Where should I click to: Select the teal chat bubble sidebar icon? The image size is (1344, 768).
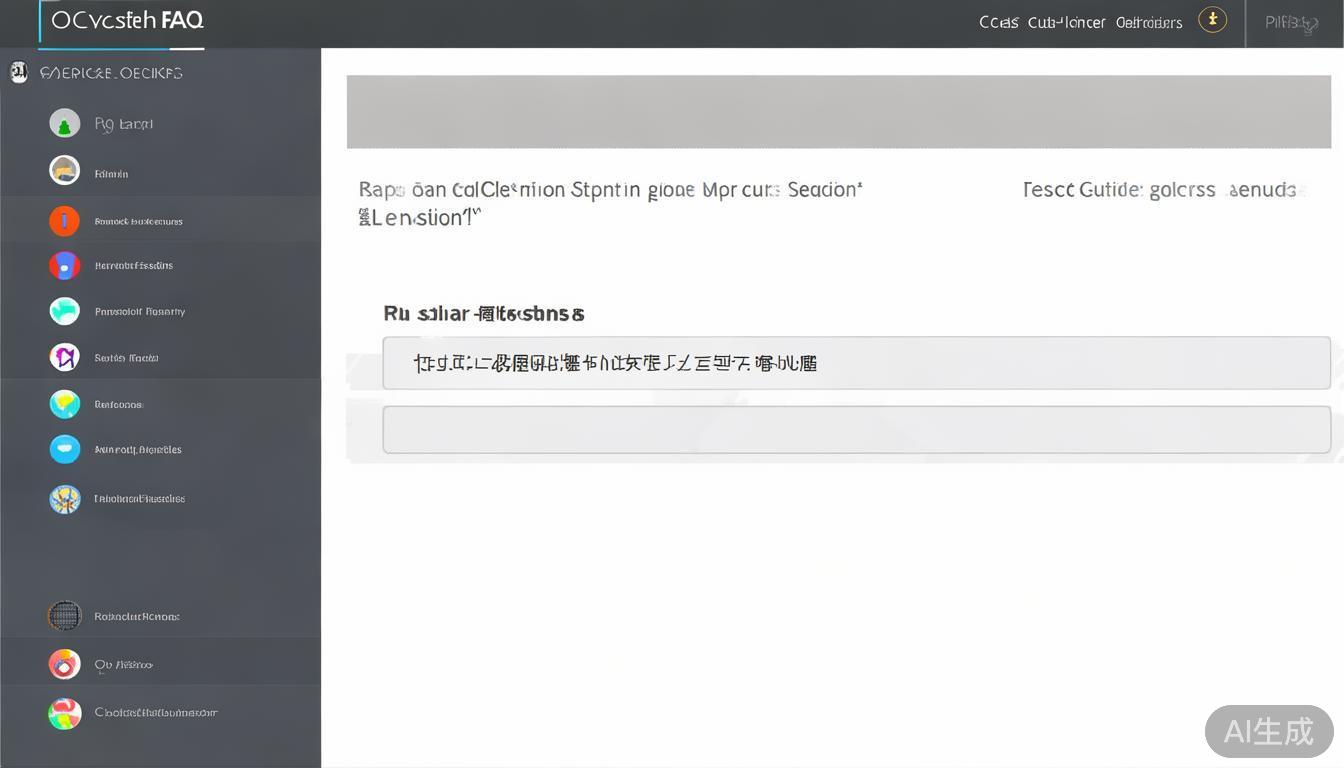[64, 311]
